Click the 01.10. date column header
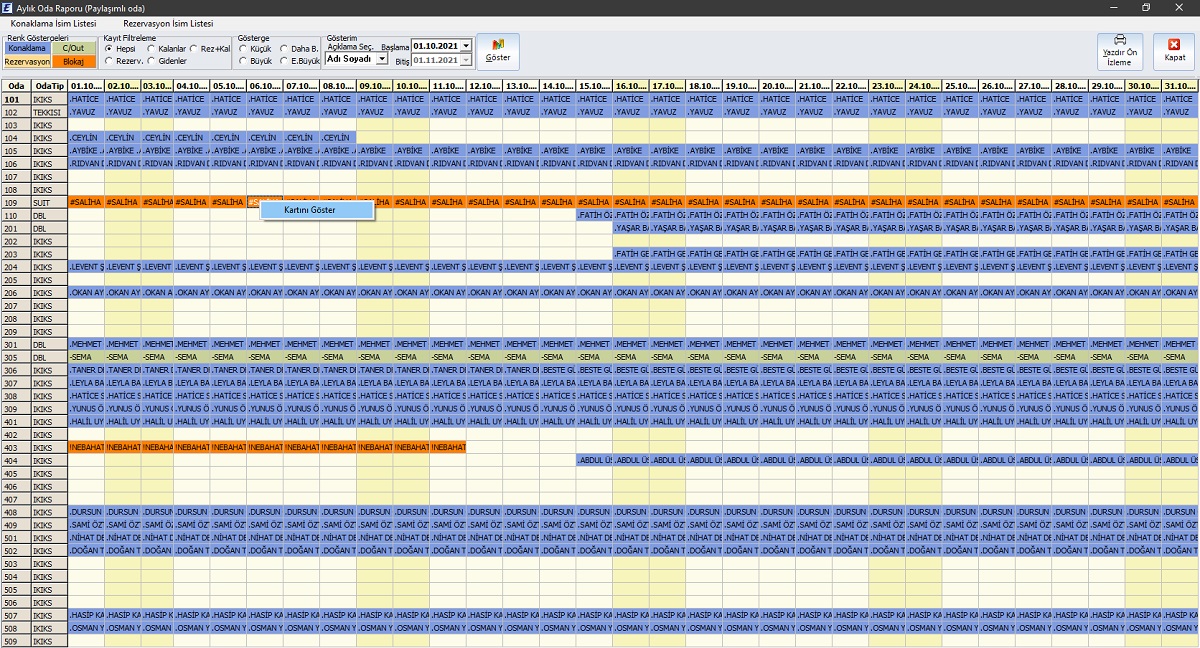The height and width of the screenshot is (648, 1200). click(86, 86)
